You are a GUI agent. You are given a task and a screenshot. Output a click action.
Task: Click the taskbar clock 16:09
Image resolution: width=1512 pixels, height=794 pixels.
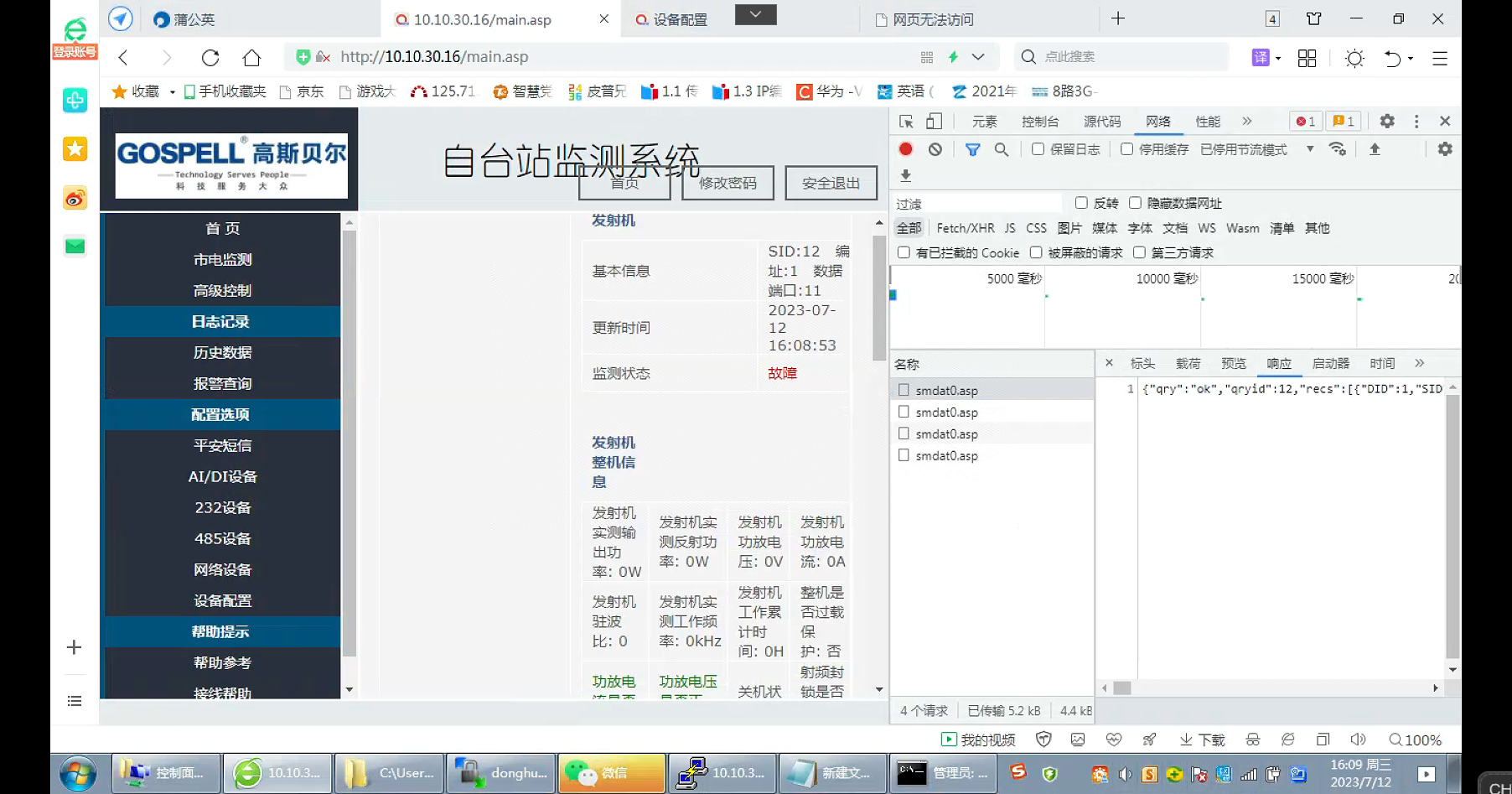point(1361,765)
